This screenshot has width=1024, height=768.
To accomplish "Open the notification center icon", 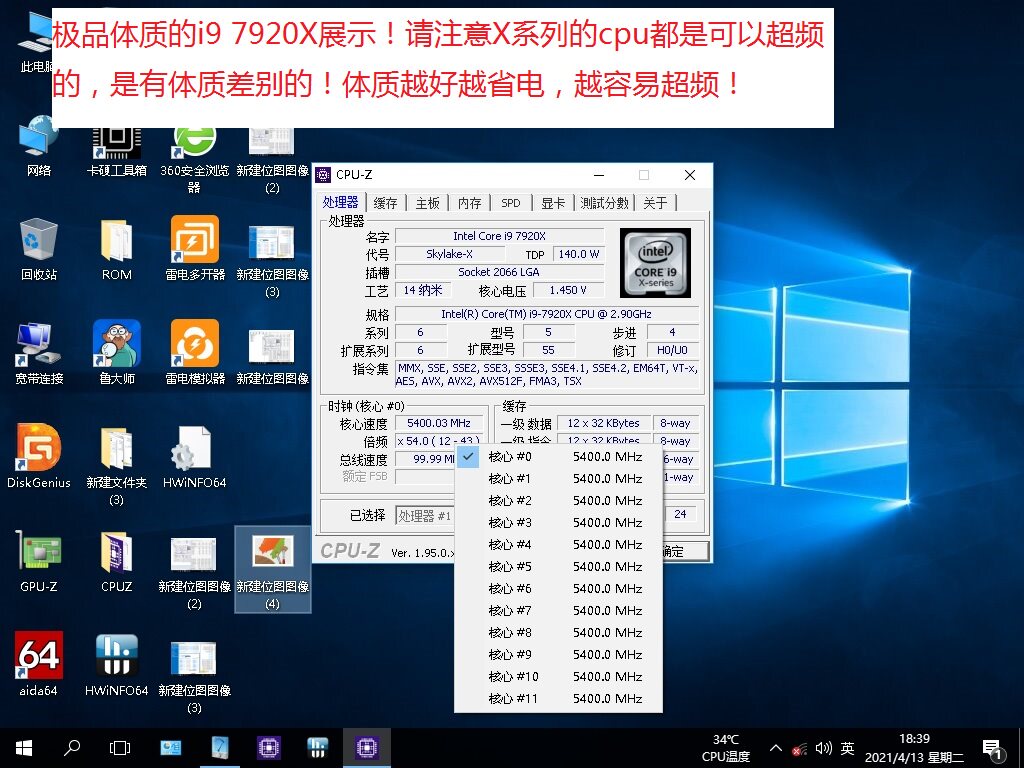I will tap(992, 749).
